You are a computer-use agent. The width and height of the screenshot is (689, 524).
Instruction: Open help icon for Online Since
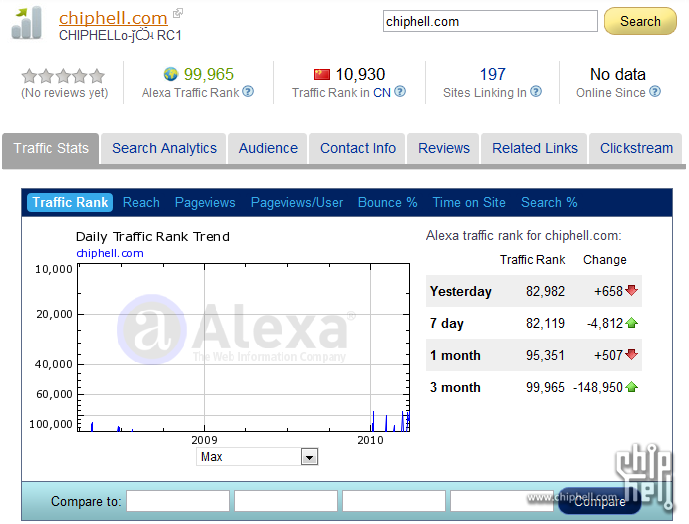tap(655, 91)
